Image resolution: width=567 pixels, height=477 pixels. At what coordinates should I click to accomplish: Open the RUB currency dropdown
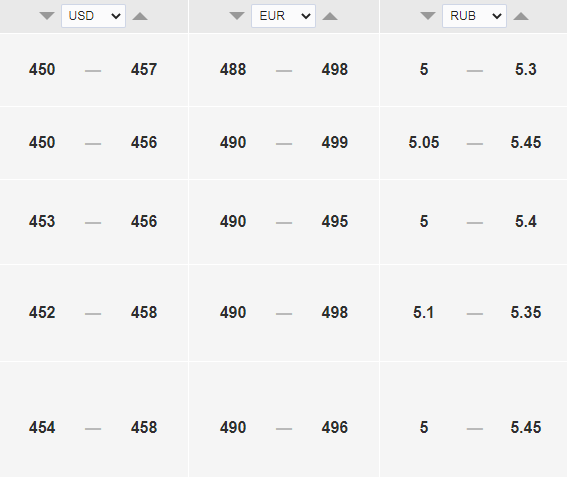point(474,16)
